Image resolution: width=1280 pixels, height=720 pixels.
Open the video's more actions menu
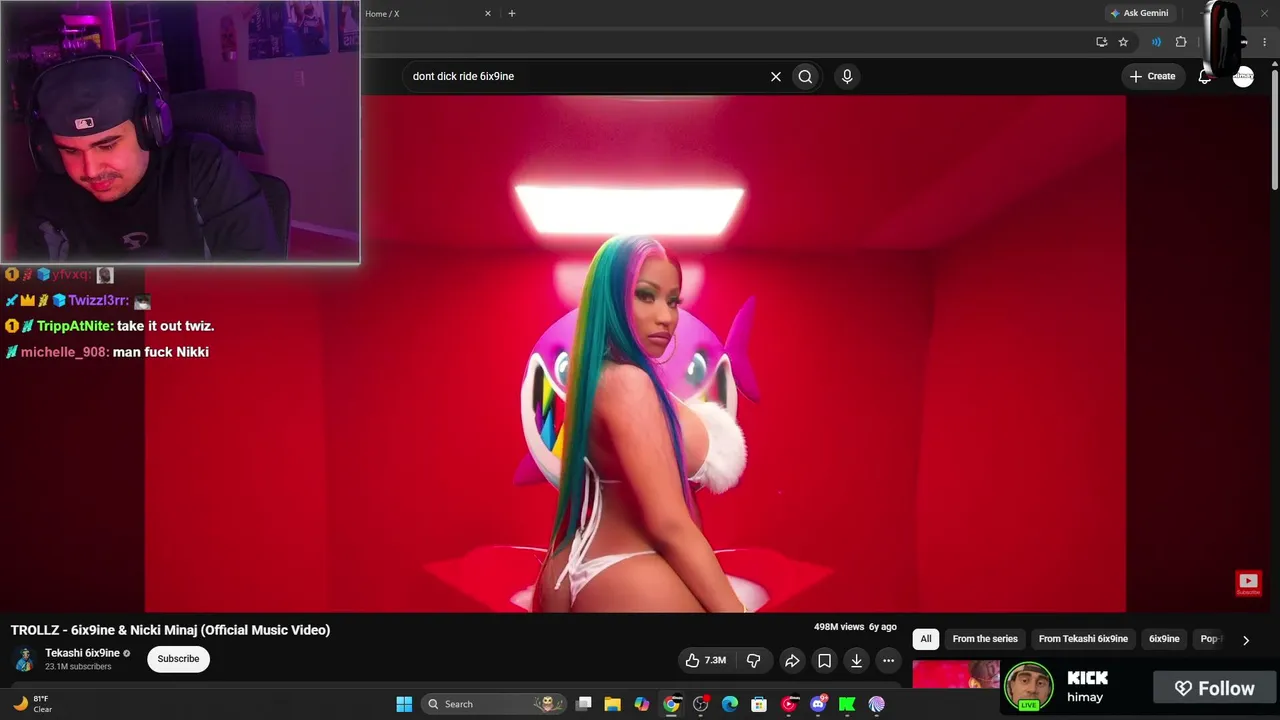click(x=888, y=660)
